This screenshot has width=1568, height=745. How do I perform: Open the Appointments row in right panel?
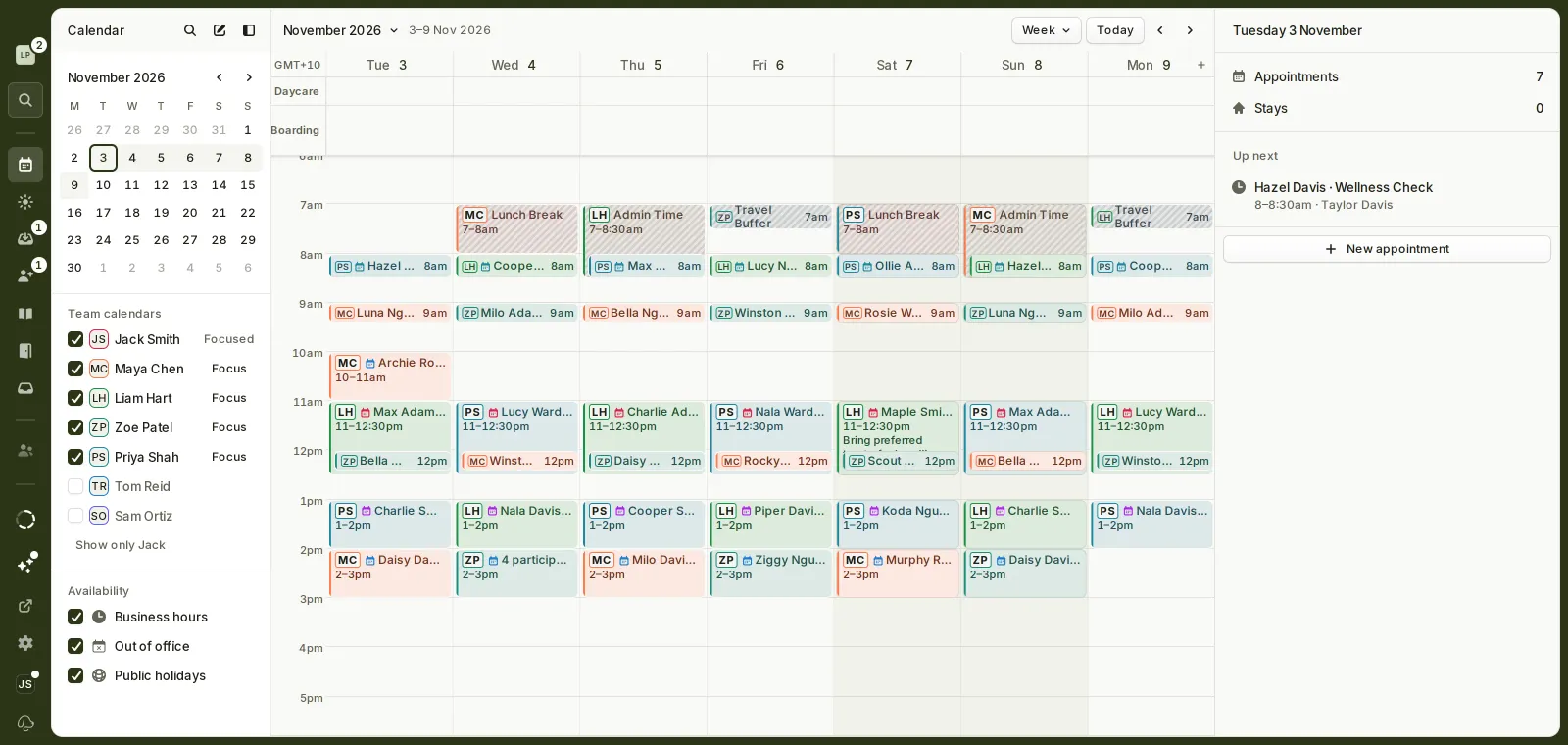point(1388,76)
